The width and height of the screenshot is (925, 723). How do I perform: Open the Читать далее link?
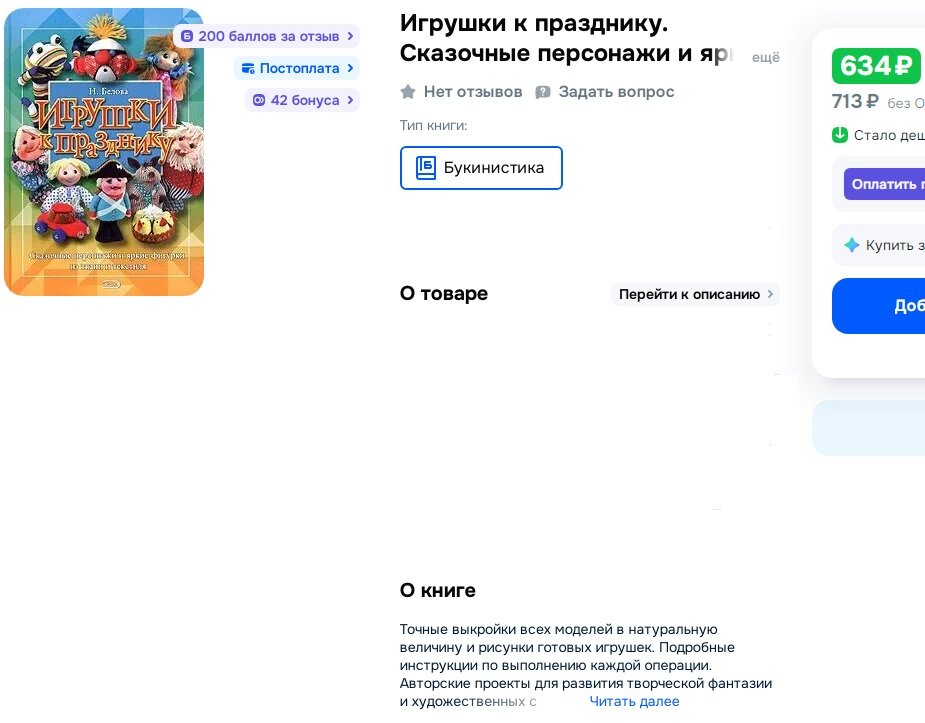point(634,701)
